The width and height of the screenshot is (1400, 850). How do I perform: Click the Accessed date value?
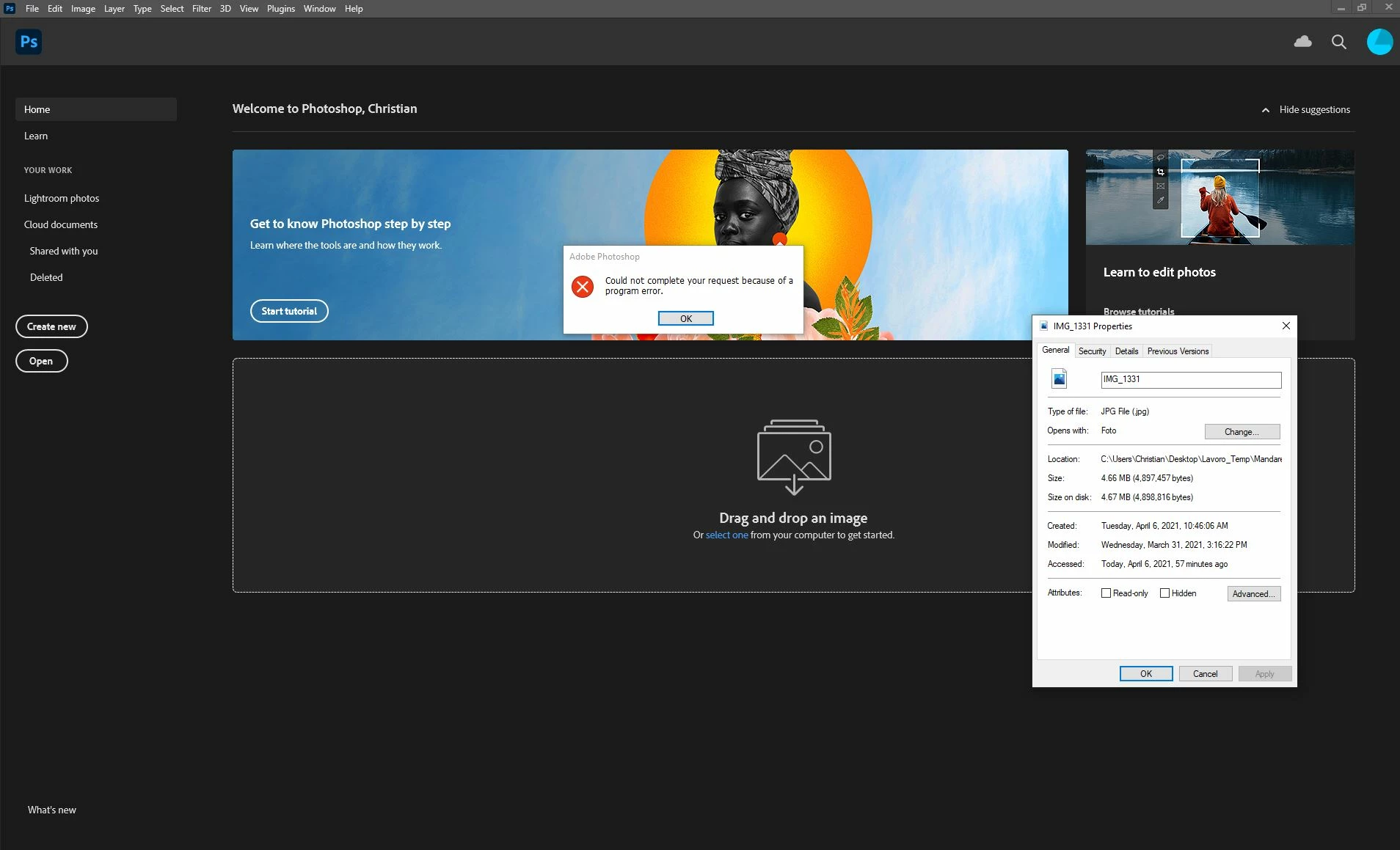pyautogui.click(x=1164, y=564)
